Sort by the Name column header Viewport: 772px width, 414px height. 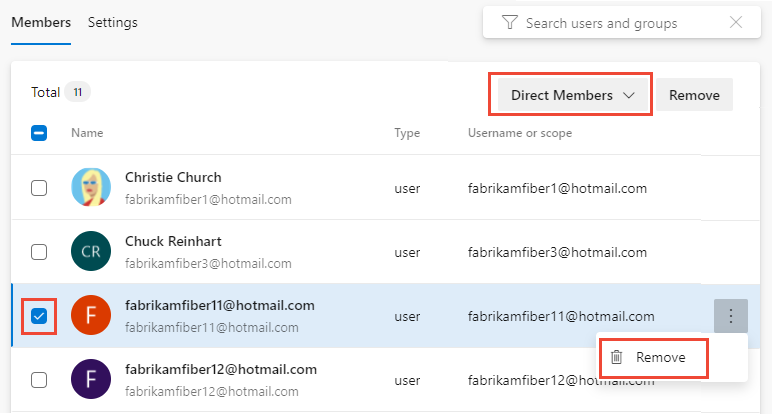[87, 132]
